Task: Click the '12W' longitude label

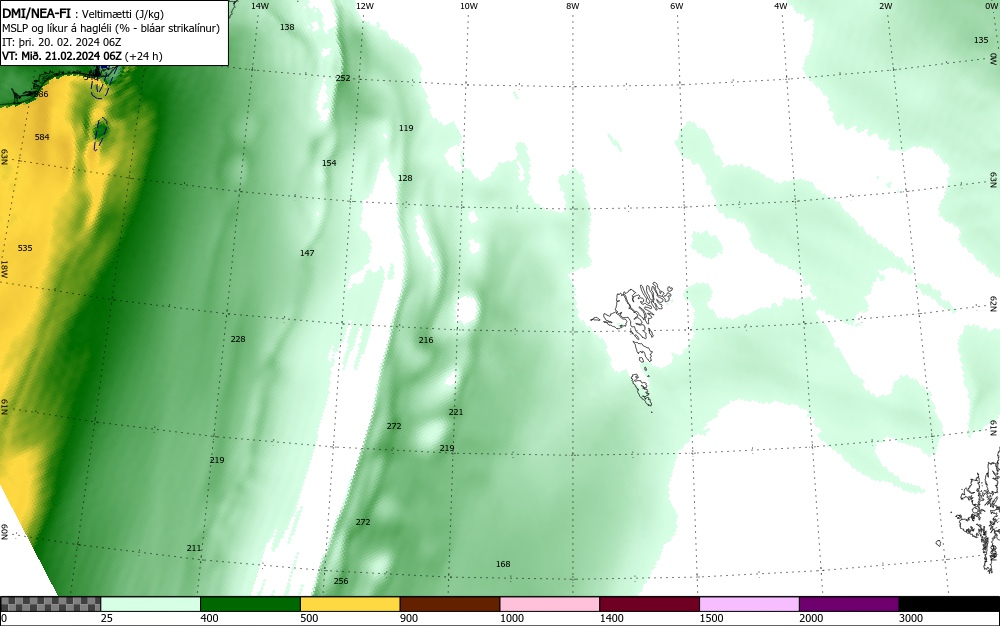Action: point(364,6)
